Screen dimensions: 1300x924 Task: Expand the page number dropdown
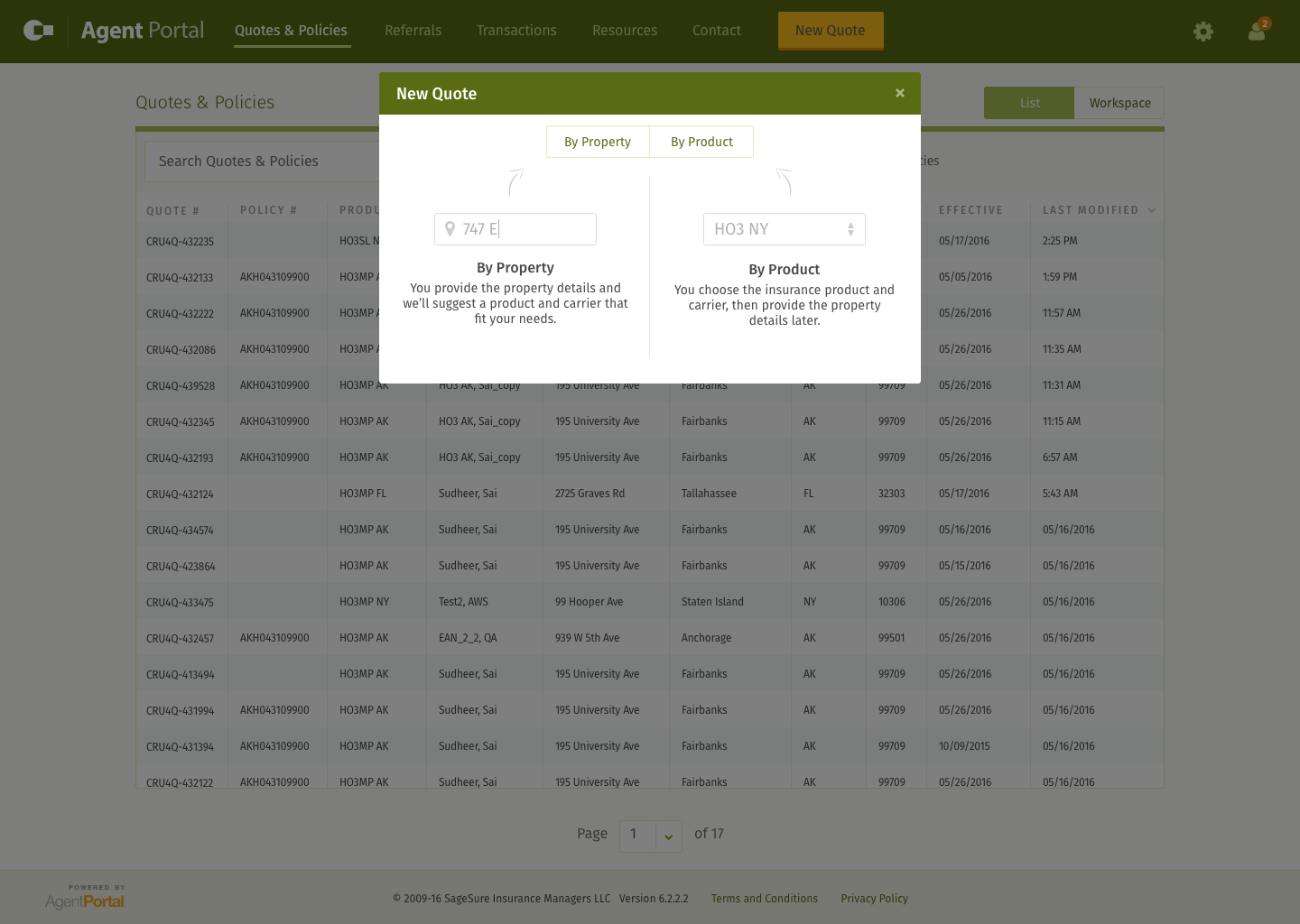pyautogui.click(x=668, y=836)
